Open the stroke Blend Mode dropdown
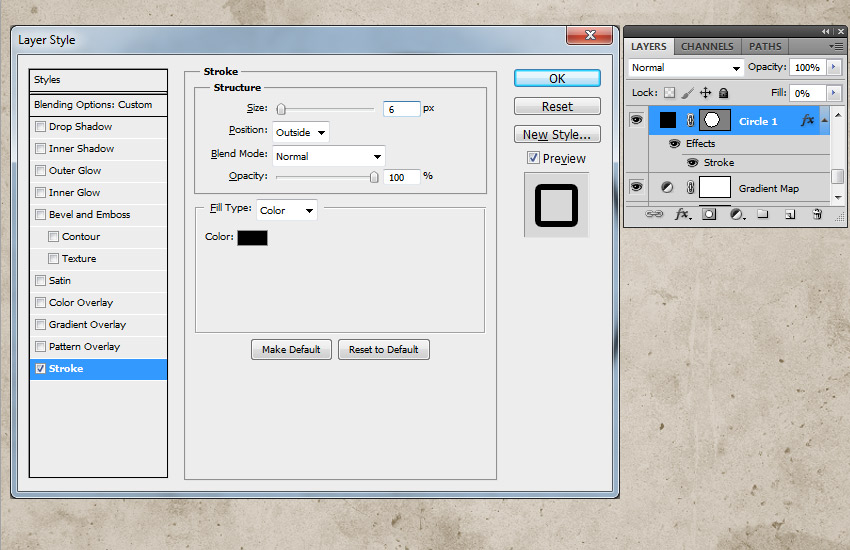 pyautogui.click(x=329, y=156)
